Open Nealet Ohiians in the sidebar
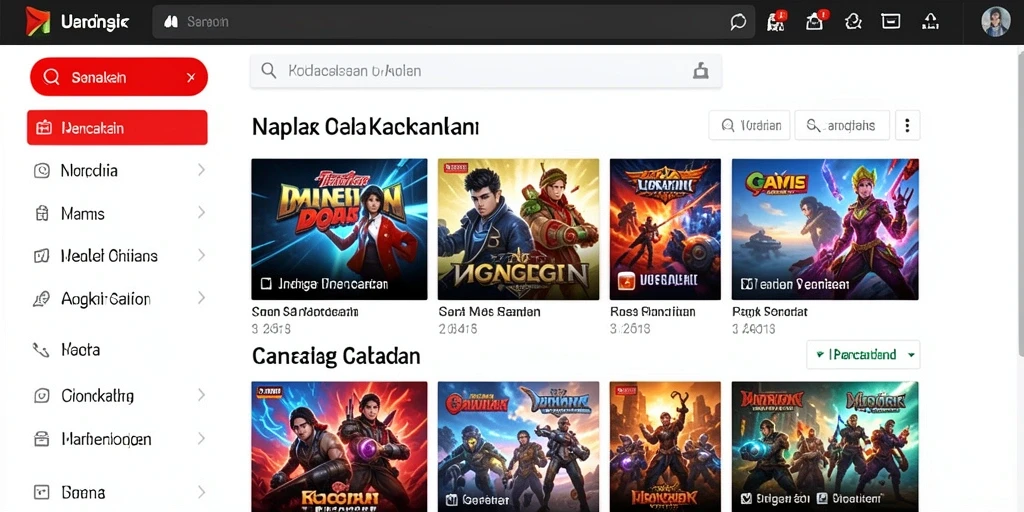This screenshot has width=1024, height=512. coord(109,256)
